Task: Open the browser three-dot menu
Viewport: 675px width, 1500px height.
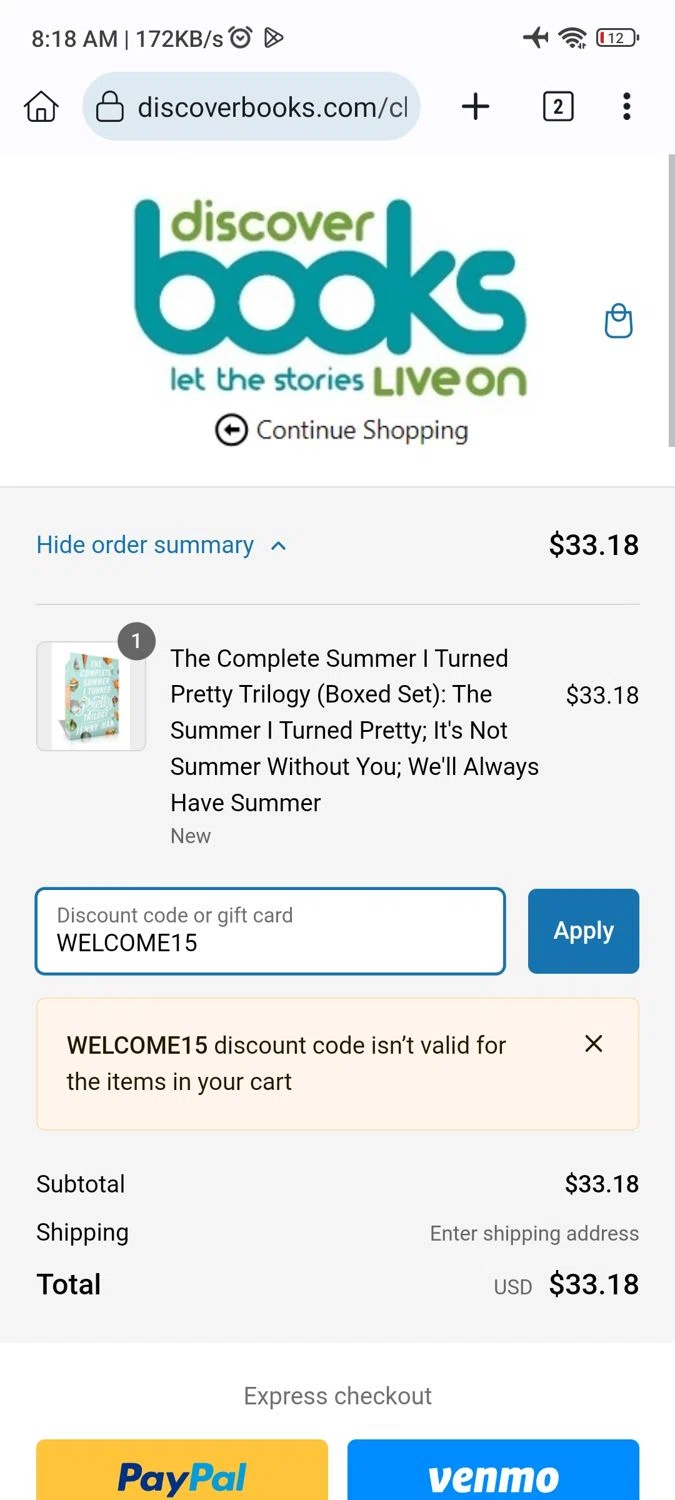Action: [x=627, y=106]
